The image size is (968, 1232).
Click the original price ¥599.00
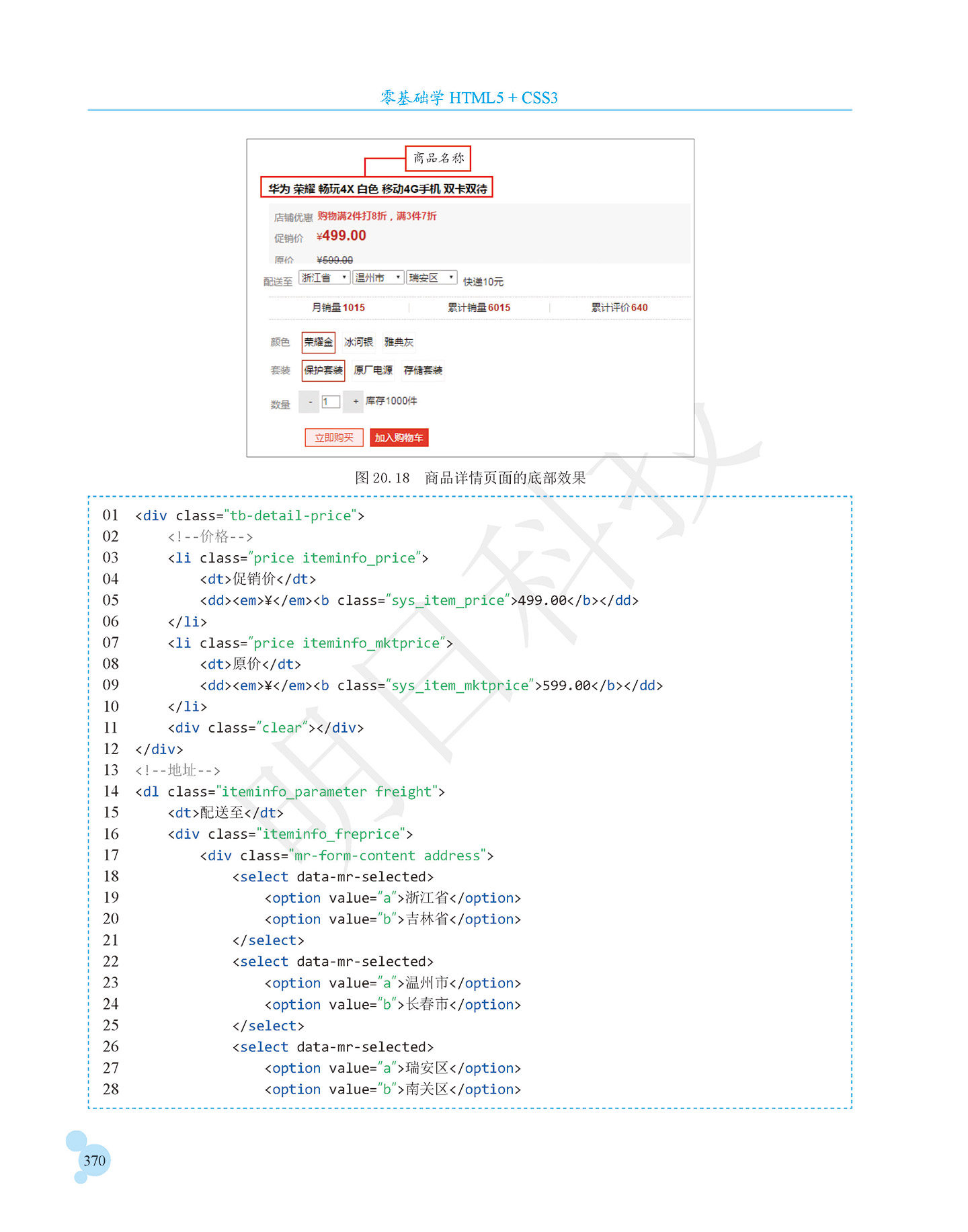click(x=335, y=260)
